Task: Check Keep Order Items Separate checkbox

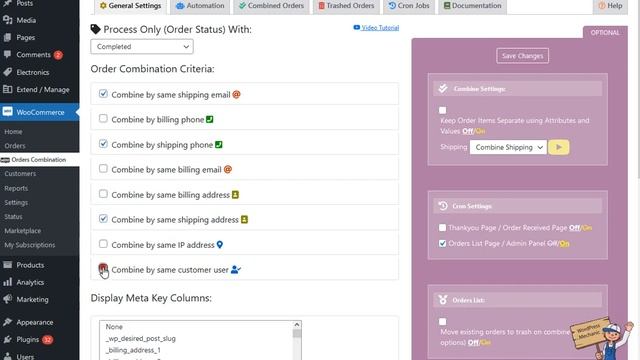Action: 442,110
